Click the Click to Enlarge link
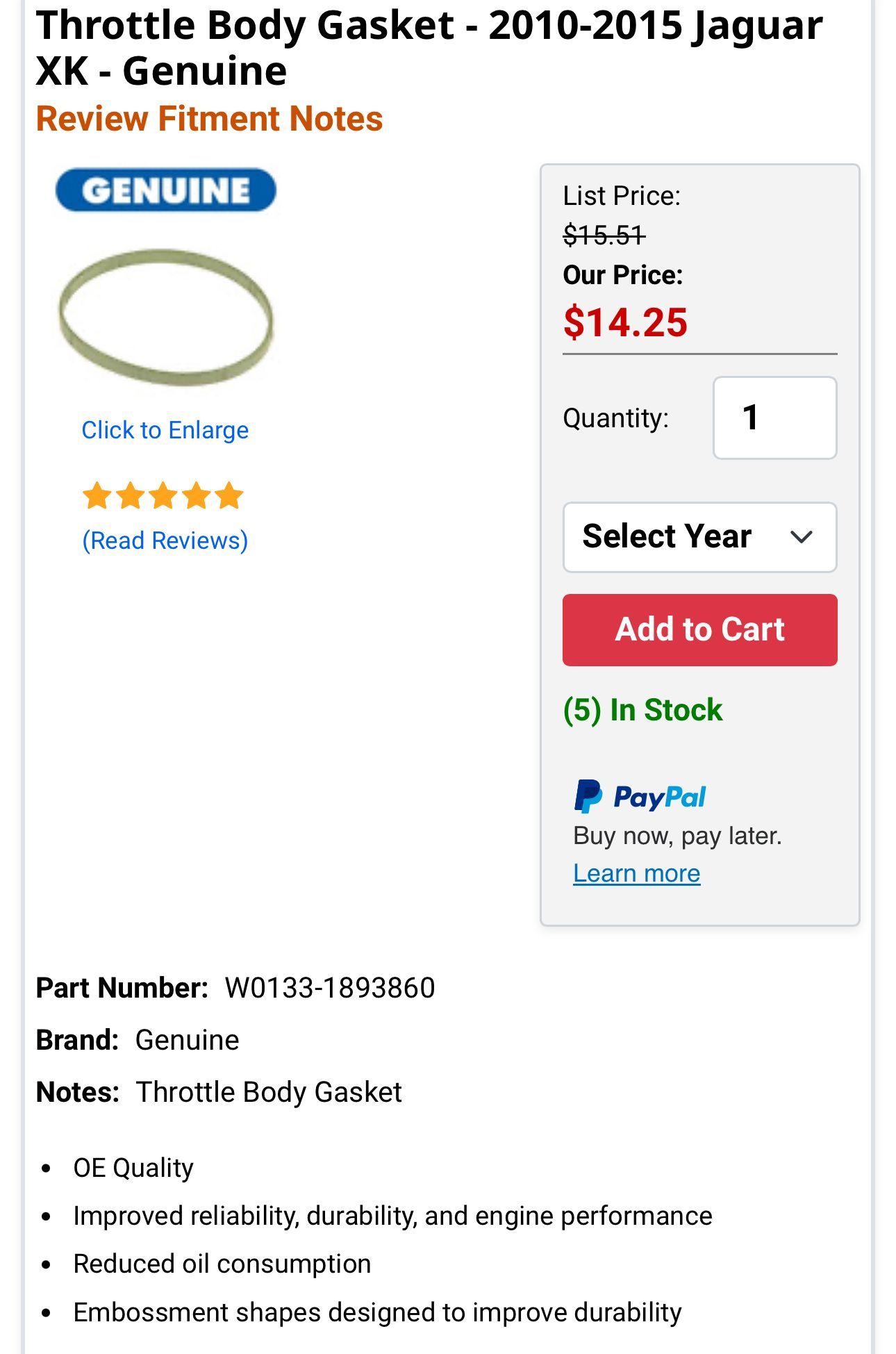896x1354 pixels. click(165, 430)
